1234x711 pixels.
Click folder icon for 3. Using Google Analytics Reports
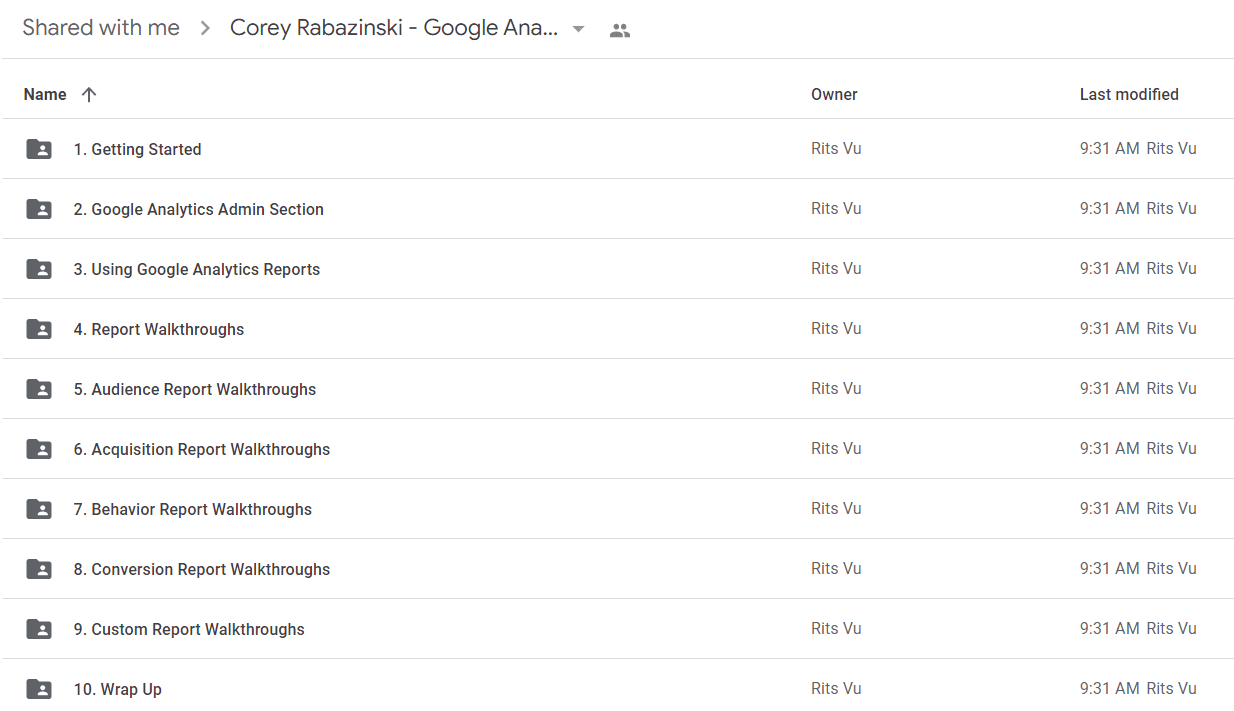(x=39, y=269)
